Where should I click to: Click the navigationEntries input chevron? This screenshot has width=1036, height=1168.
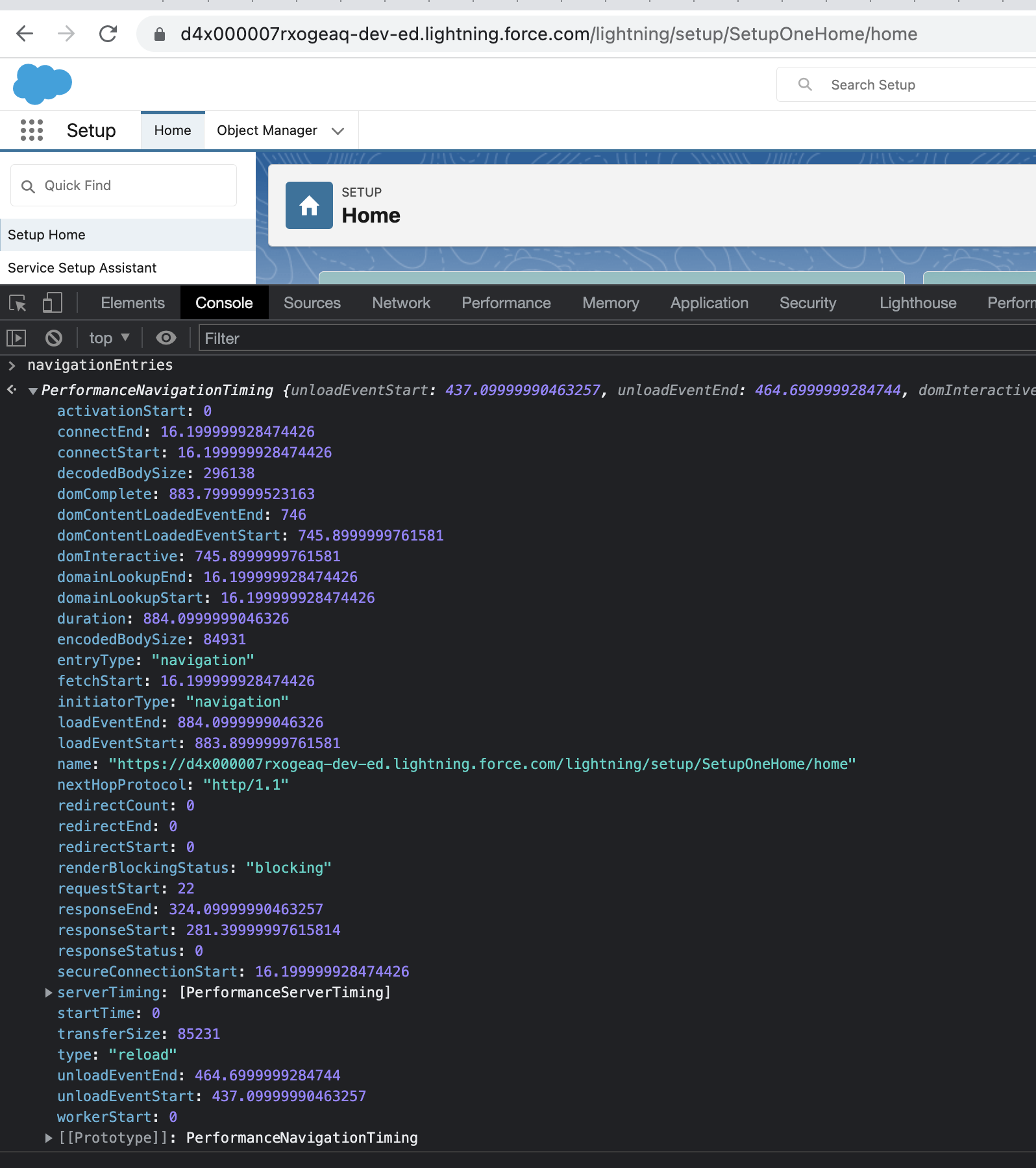12,365
